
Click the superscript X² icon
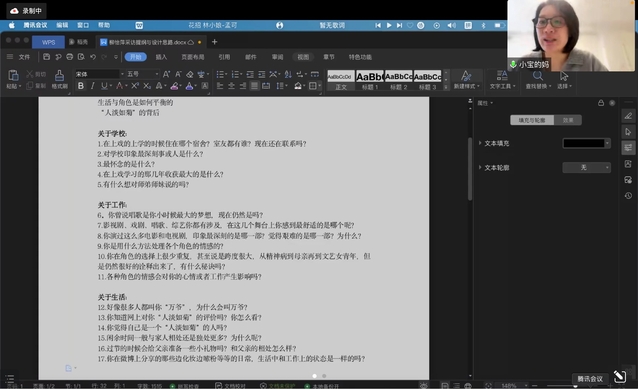(135, 86)
